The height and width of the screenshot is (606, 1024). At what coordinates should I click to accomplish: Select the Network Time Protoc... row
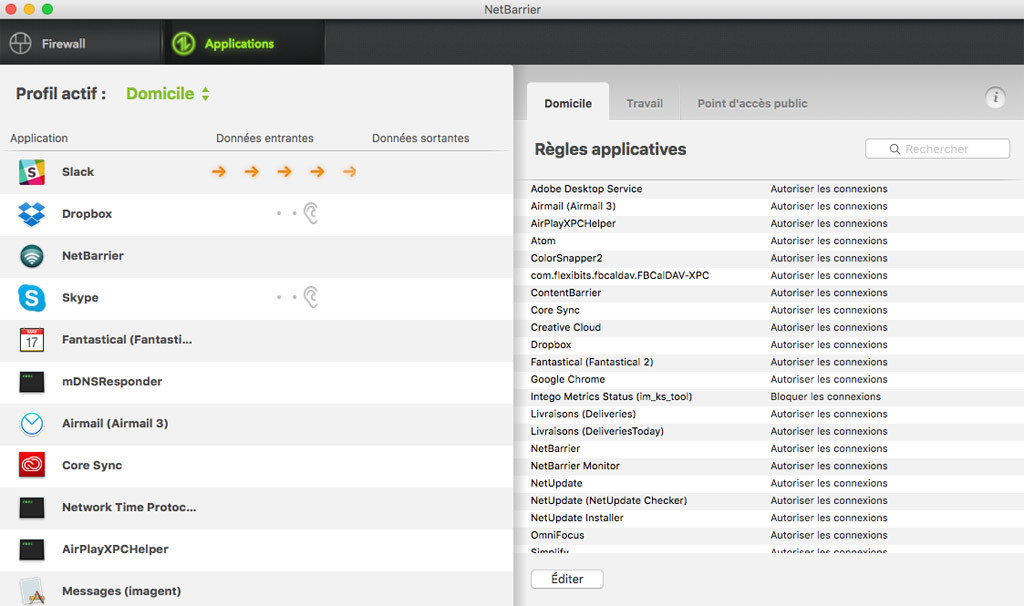coord(256,507)
